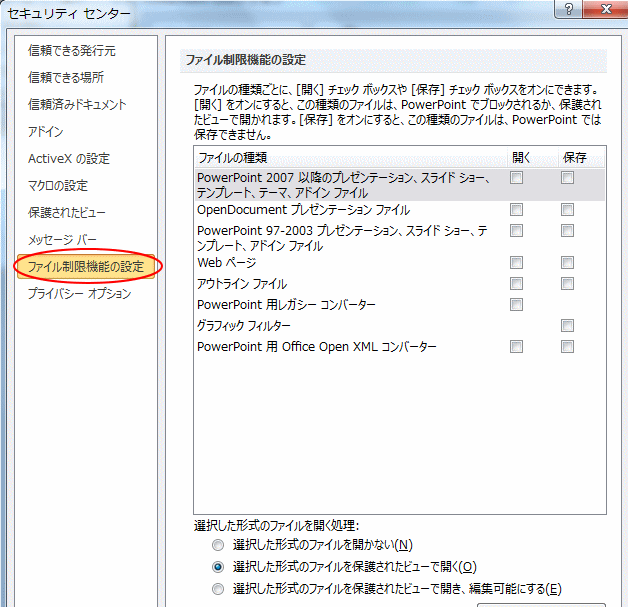Viewport: 628px width, 607px height.
Task: Select アドイン in the sidebar
Action: (x=46, y=132)
